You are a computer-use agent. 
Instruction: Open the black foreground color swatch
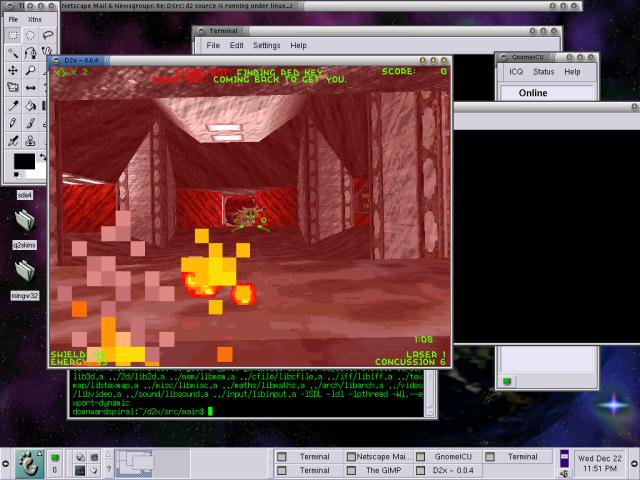coord(22,161)
